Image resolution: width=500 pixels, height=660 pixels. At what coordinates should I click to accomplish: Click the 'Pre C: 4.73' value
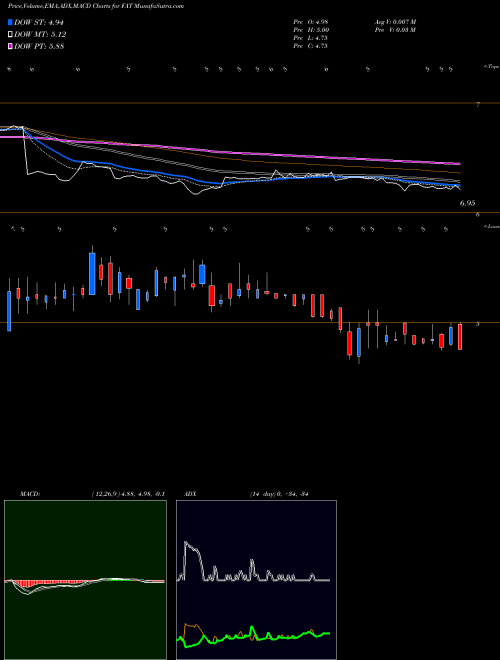tap(310, 46)
